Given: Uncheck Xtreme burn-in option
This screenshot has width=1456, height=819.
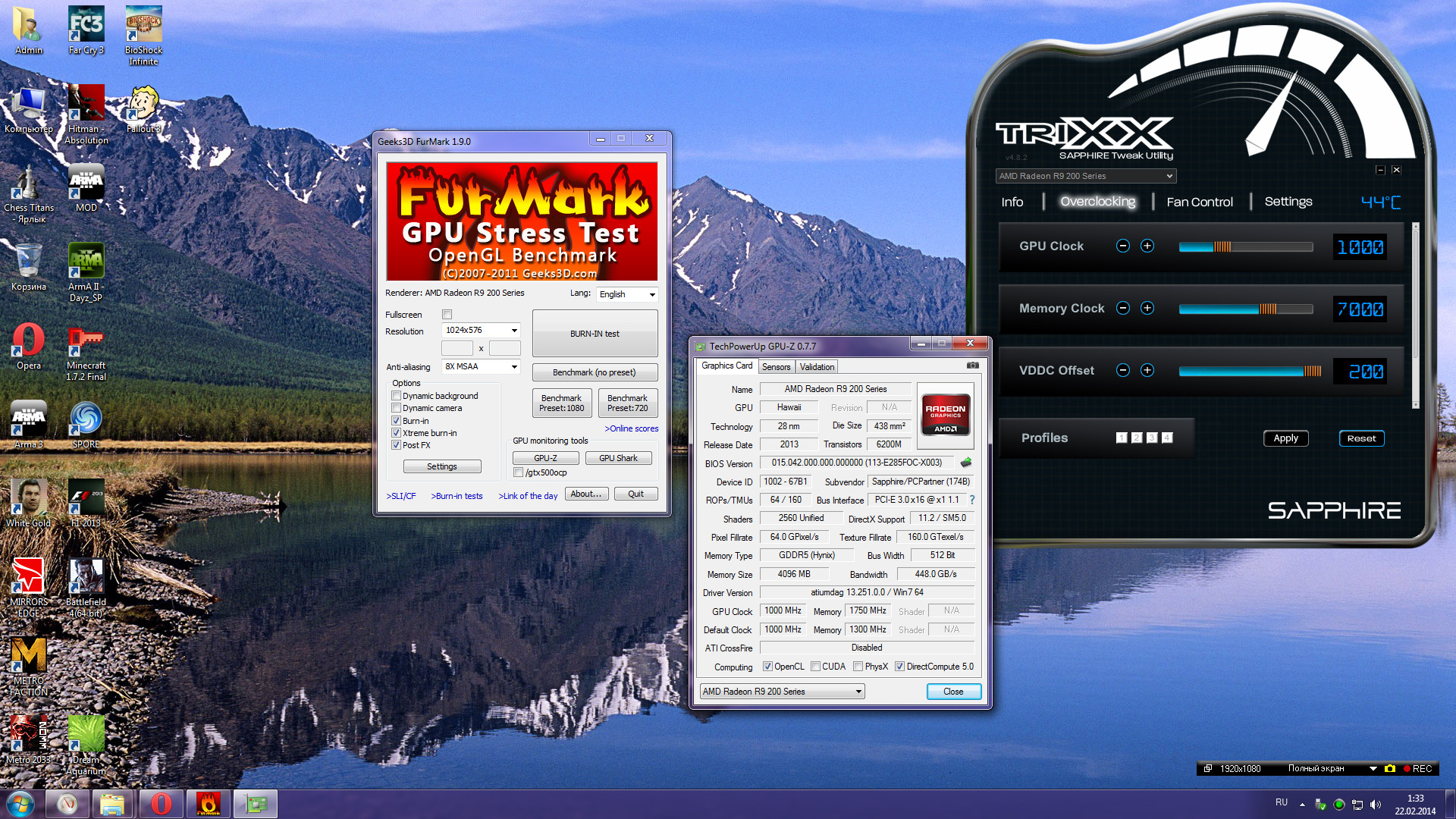Looking at the screenshot, I should click(x=396, y=433).
